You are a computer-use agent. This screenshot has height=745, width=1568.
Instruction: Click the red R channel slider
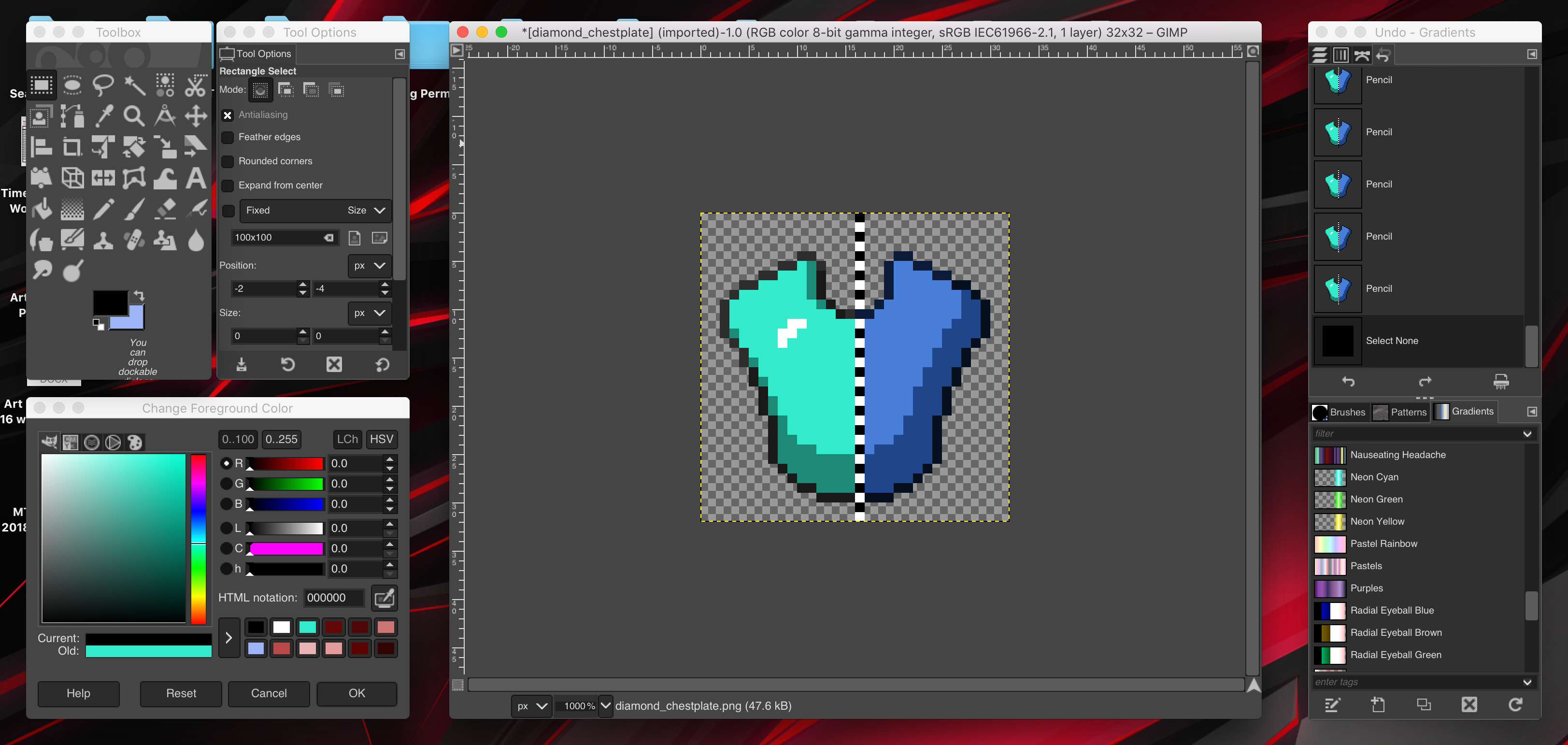285,464
